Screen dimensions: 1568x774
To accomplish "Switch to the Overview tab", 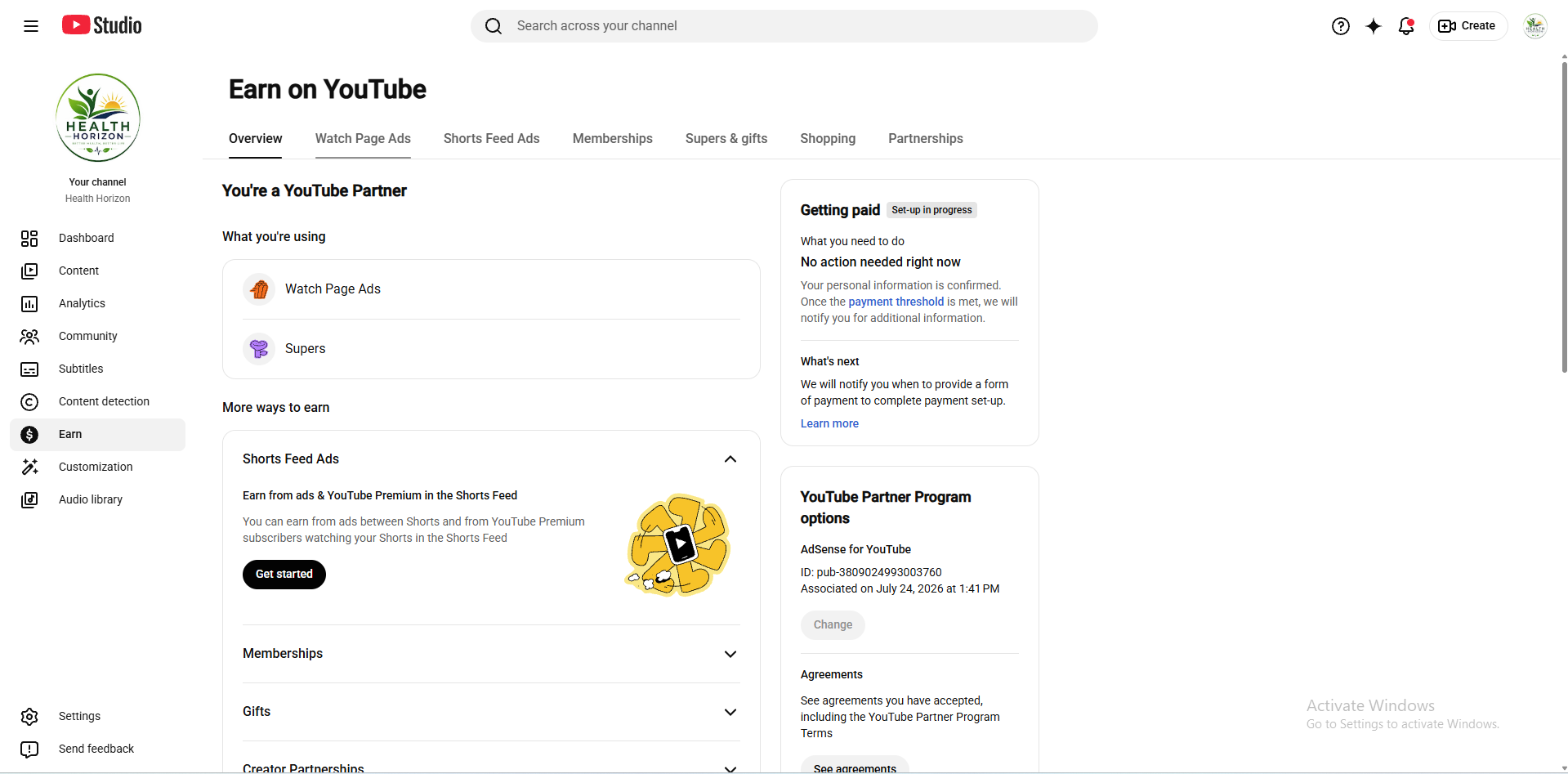I will coord(256,139).
